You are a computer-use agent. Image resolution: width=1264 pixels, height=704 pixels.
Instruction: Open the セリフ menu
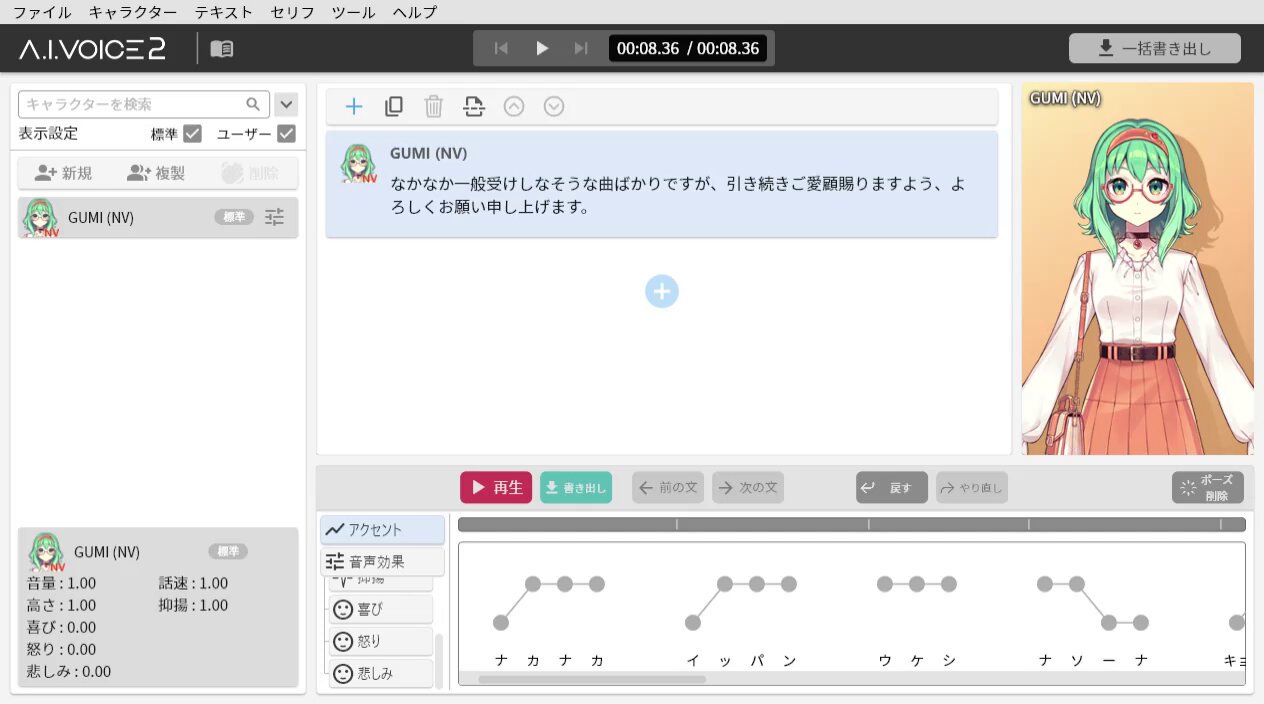(292, 13)
